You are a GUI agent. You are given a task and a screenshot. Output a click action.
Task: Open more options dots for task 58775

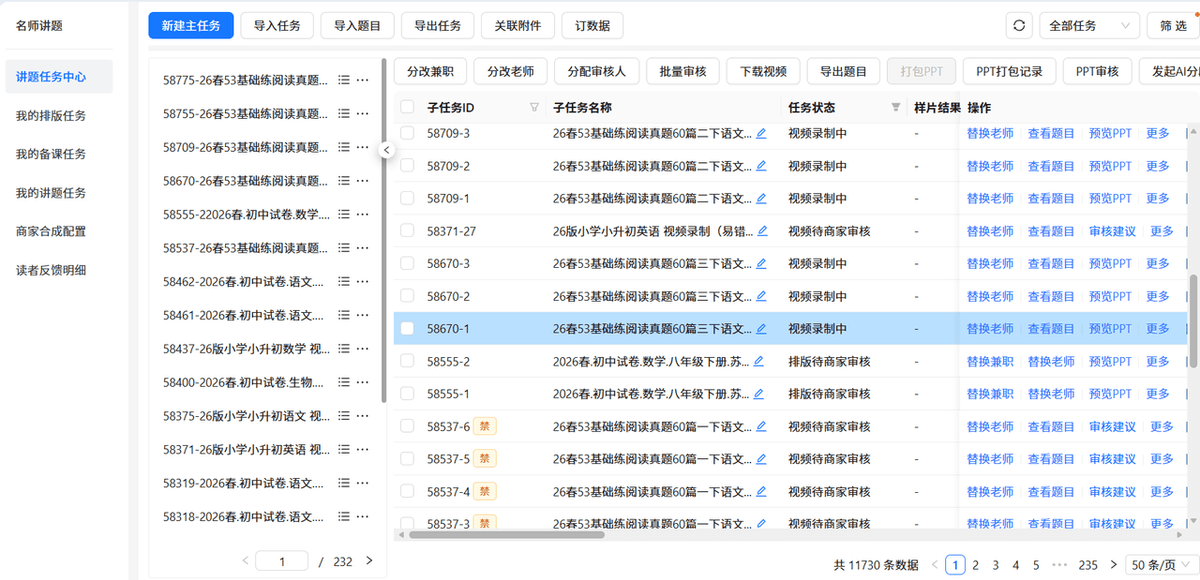pyautogui.click(x=362, y=82)
